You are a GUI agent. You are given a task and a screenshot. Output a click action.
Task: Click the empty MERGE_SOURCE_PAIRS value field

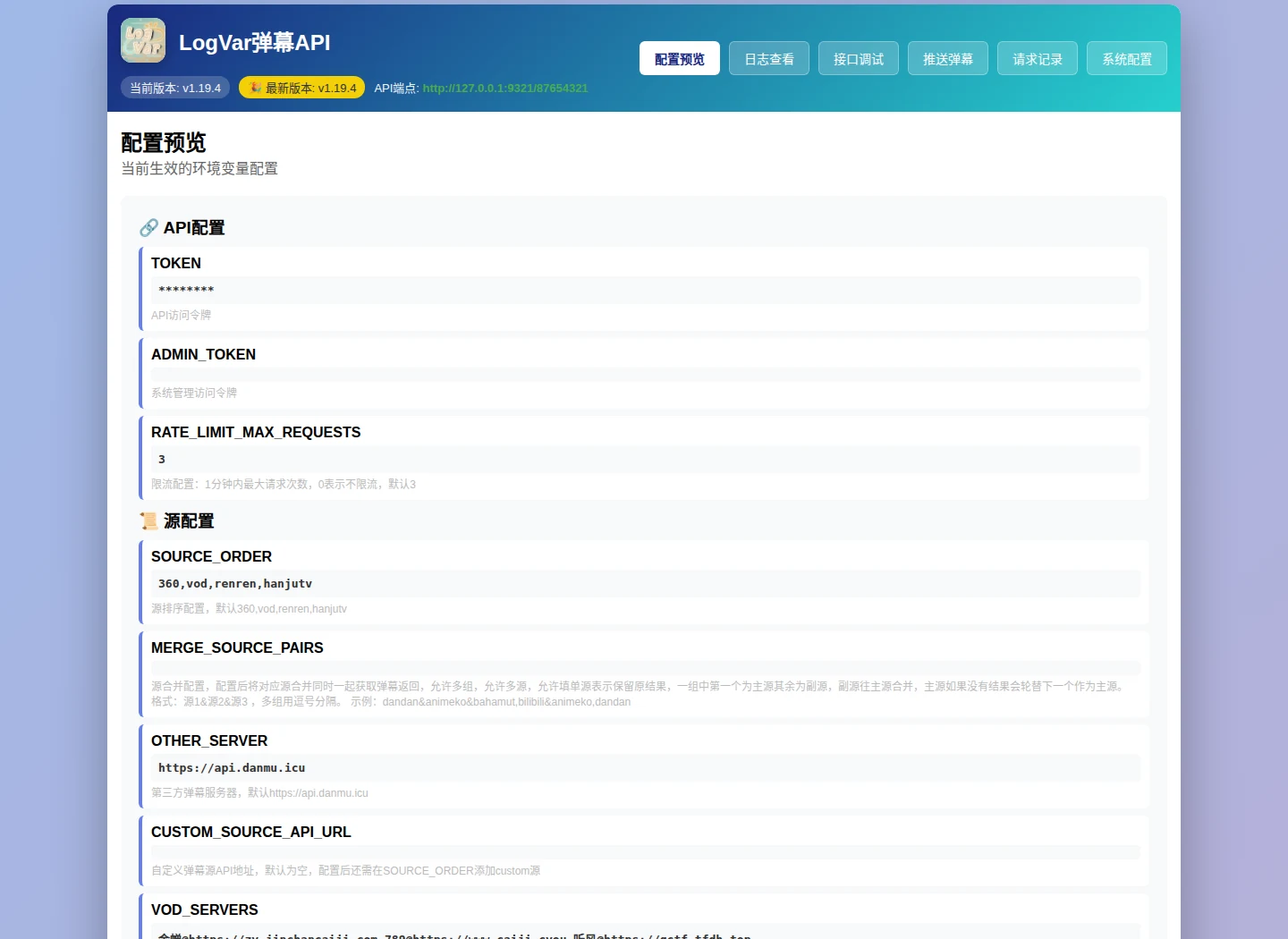(x=646, y=668)
